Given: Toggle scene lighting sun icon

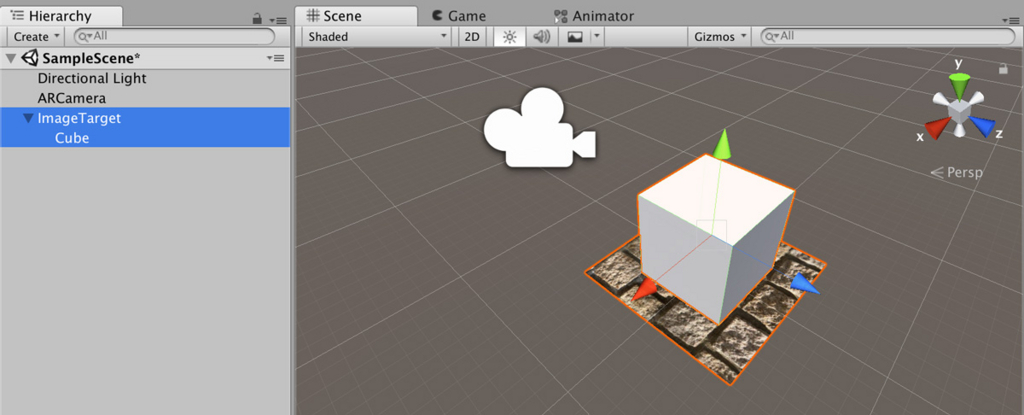Looking at the screenshot, I should coord(510,37).
